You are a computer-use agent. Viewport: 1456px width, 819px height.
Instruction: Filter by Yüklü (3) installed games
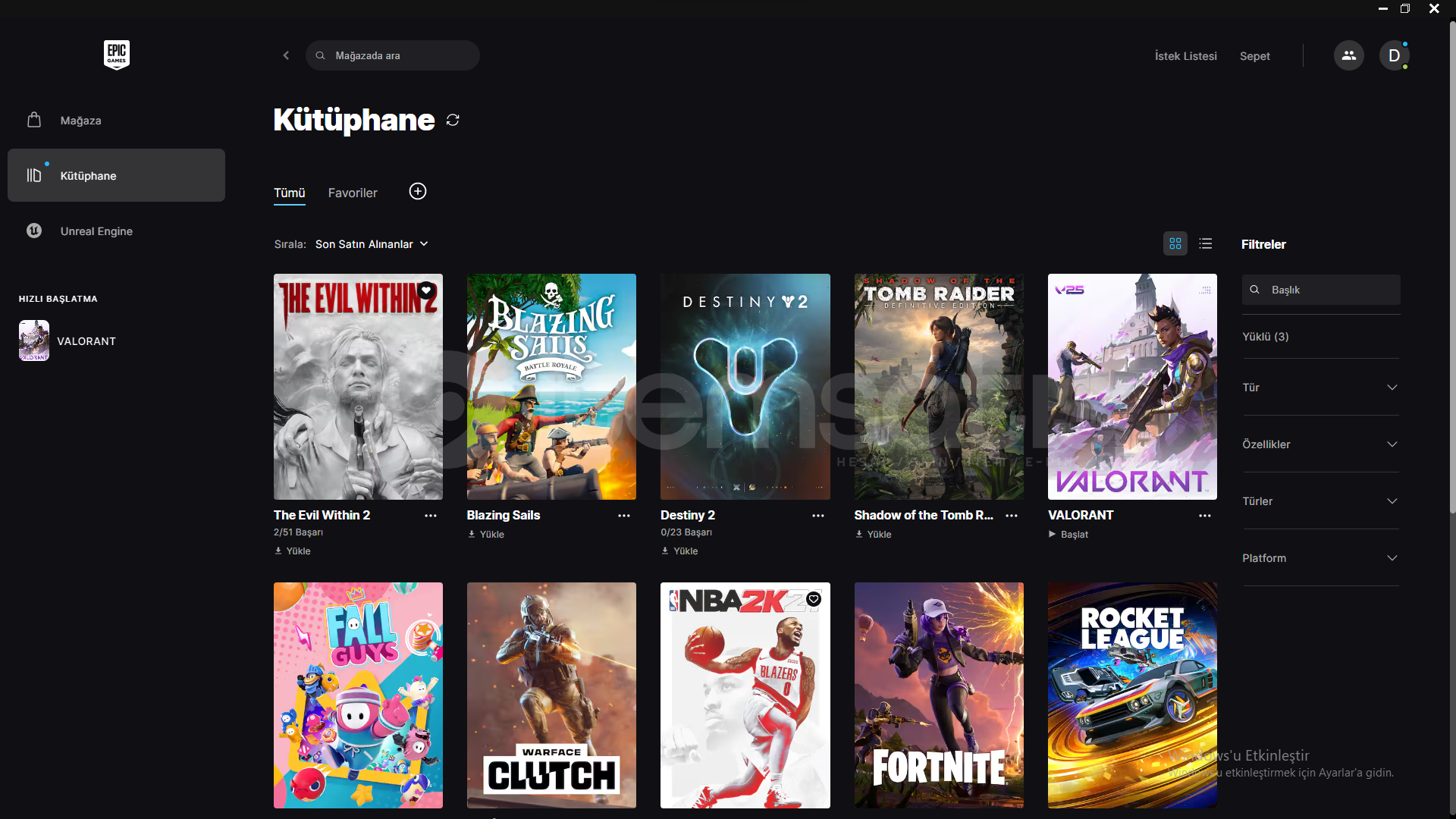tap(1265, 337)
